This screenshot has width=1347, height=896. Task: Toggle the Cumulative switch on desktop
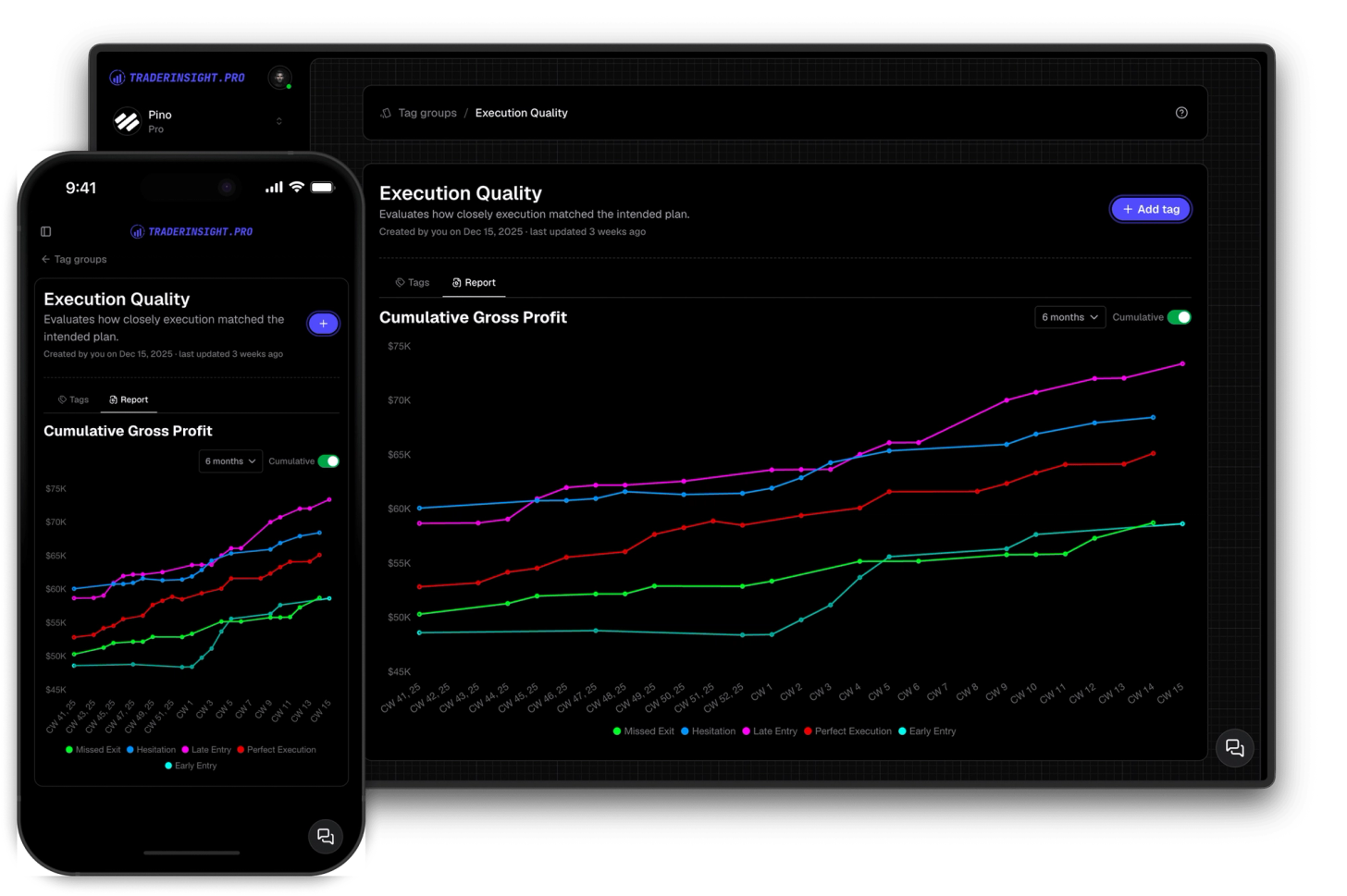(x=1179, y=317)
